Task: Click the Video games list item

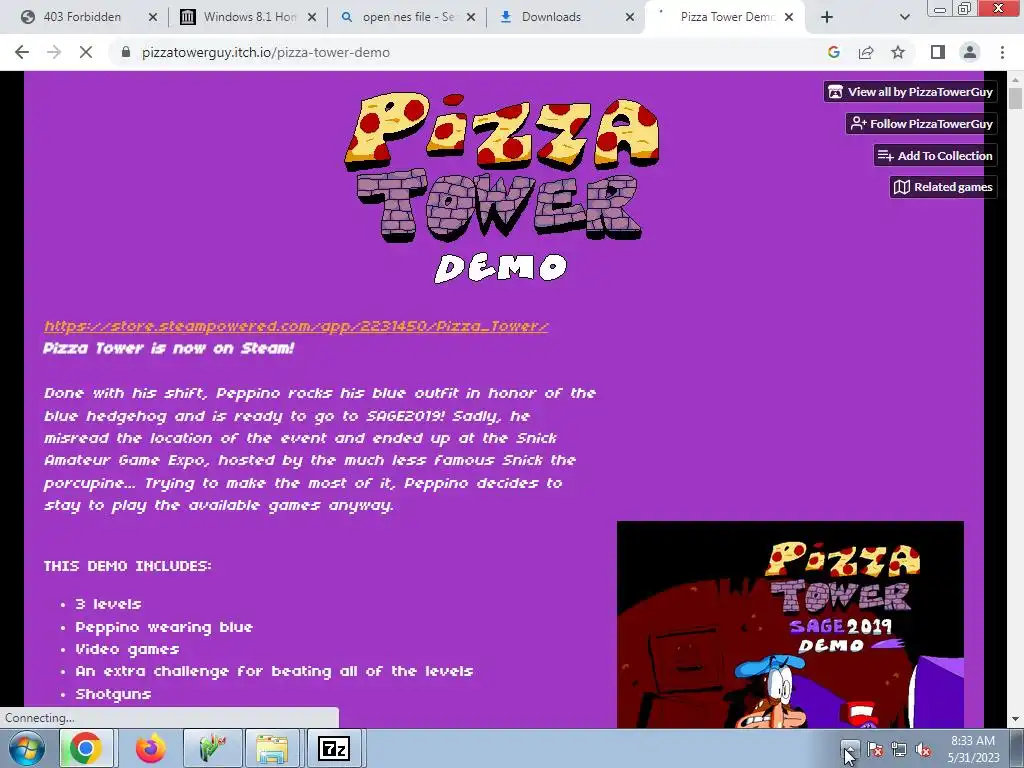Action: 127,649
